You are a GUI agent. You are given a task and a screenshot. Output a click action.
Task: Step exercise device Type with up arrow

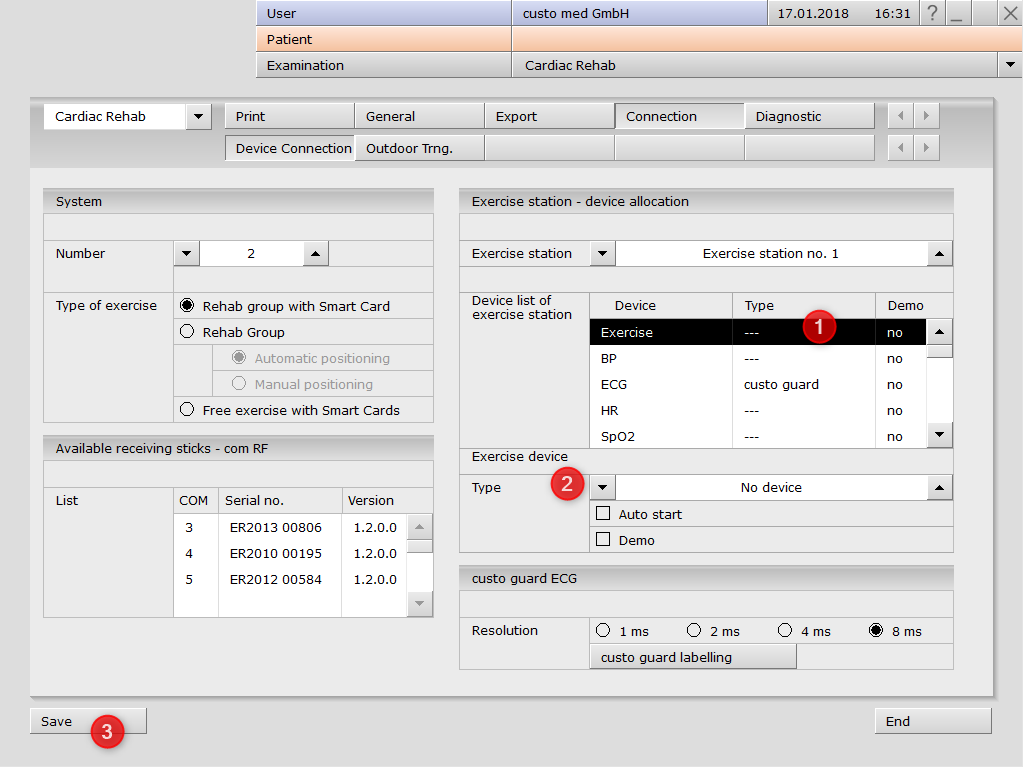(x=939, y=487)
